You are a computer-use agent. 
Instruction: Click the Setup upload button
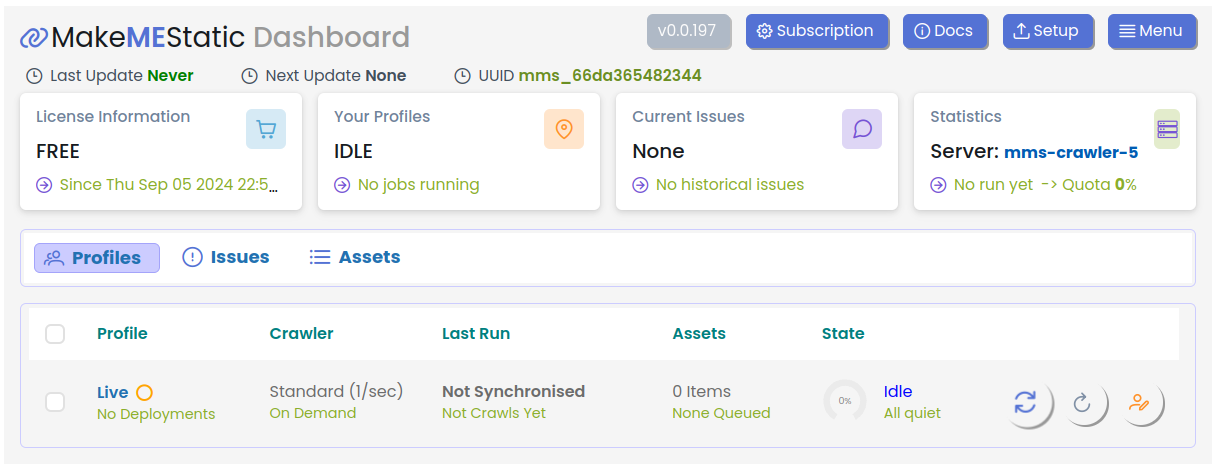pyautogui.click(x=1048, y=31)
